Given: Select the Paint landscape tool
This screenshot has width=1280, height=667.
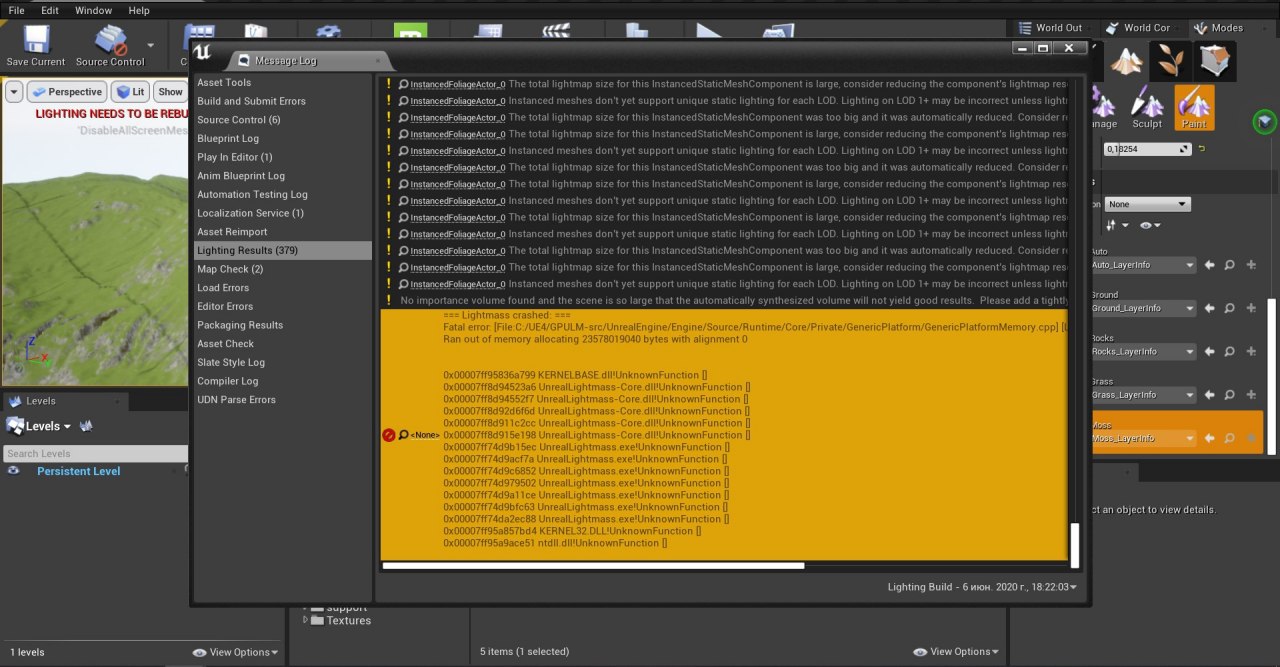Looking at the screenshot, I should tap(1194, 108).
